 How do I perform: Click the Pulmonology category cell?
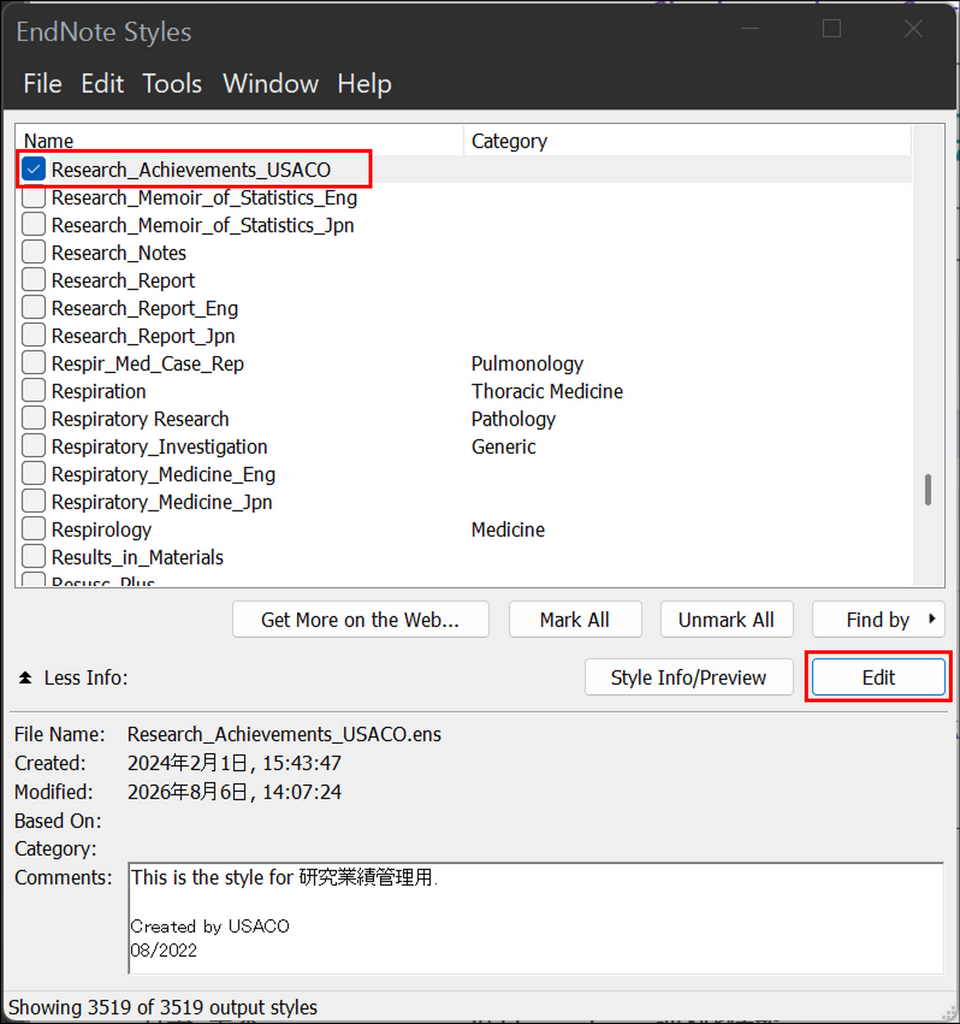click(527, 363)
